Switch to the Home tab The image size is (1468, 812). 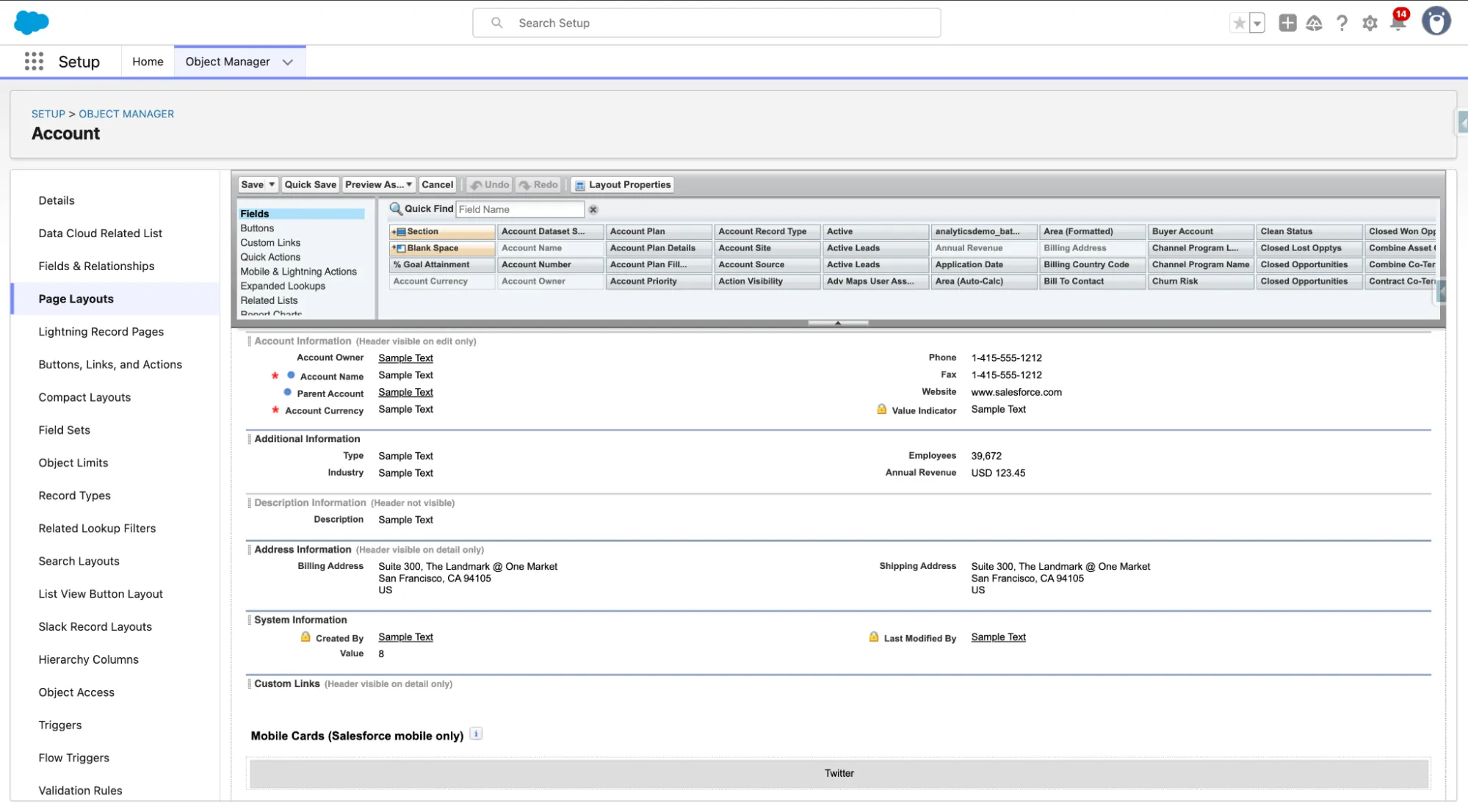148,62
